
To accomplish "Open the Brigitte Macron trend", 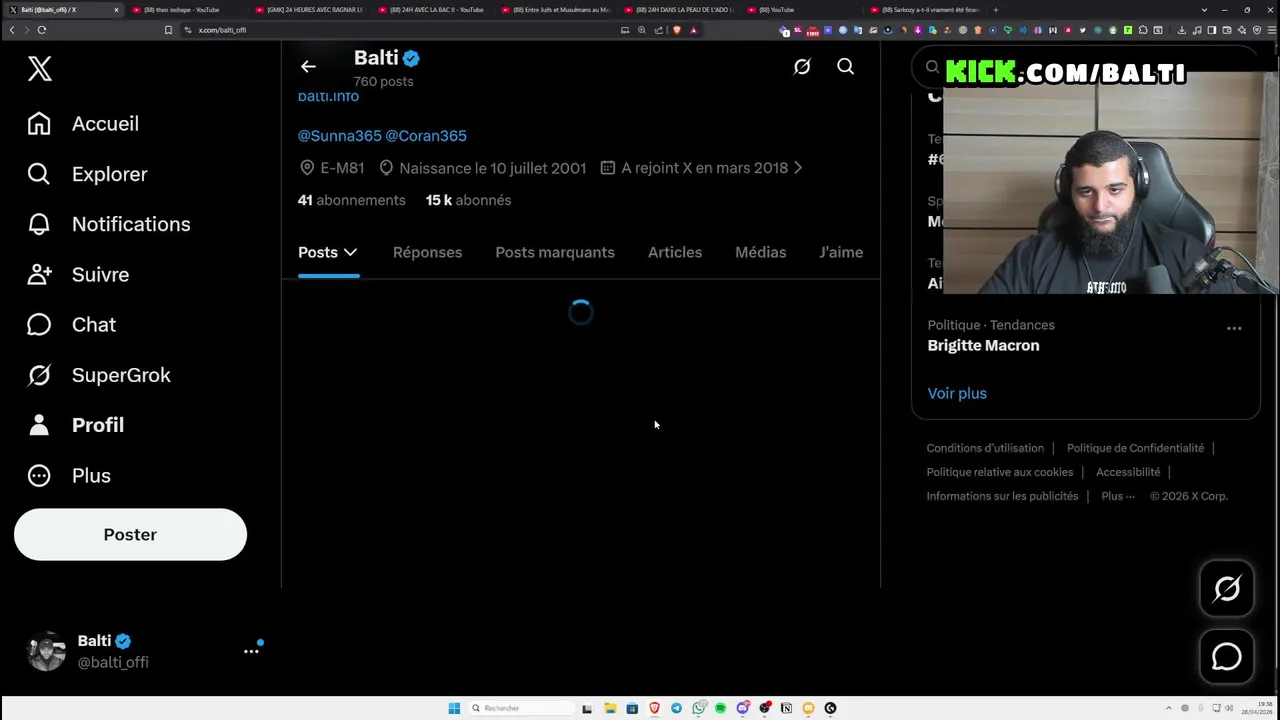I will [983, 345].
